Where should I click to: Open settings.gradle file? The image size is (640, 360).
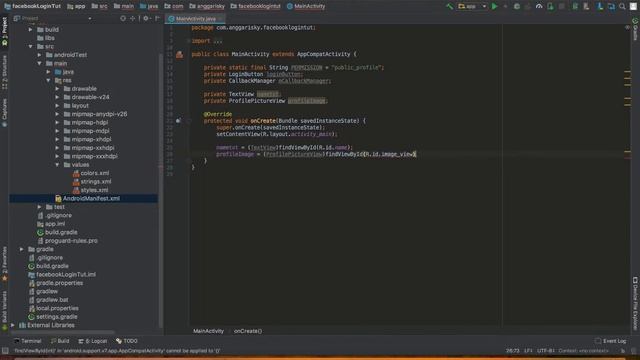click(x=53, y=317)
